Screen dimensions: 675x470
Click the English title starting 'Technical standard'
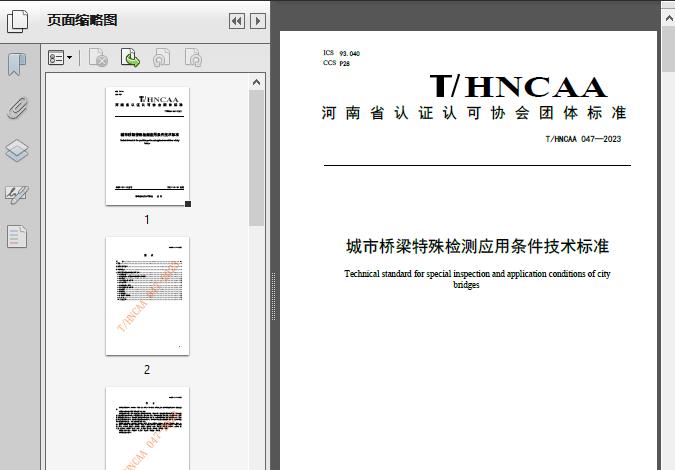coord(477,279)
